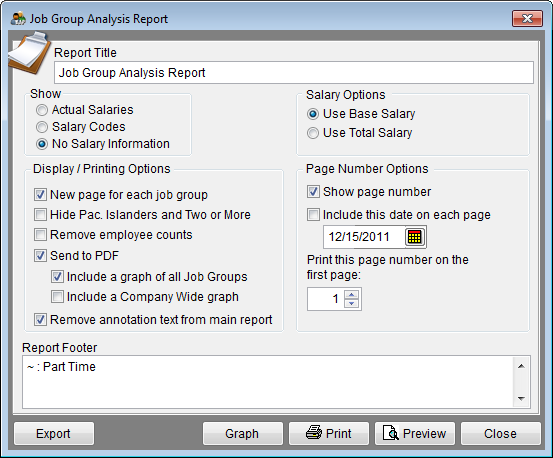
Task: Select the Salary Codes option
Action: pyautogui.click(x=42, y=127)
